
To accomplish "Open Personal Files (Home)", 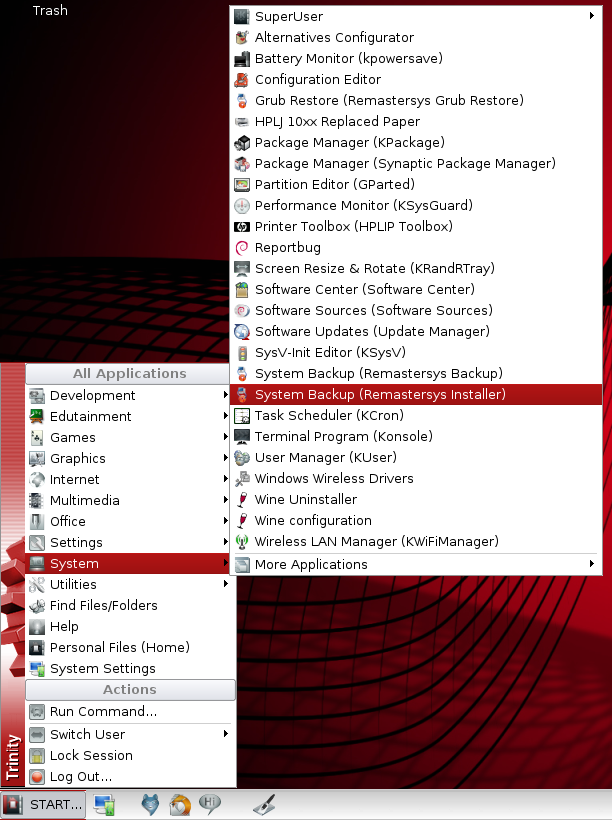I will coord(128,647).
